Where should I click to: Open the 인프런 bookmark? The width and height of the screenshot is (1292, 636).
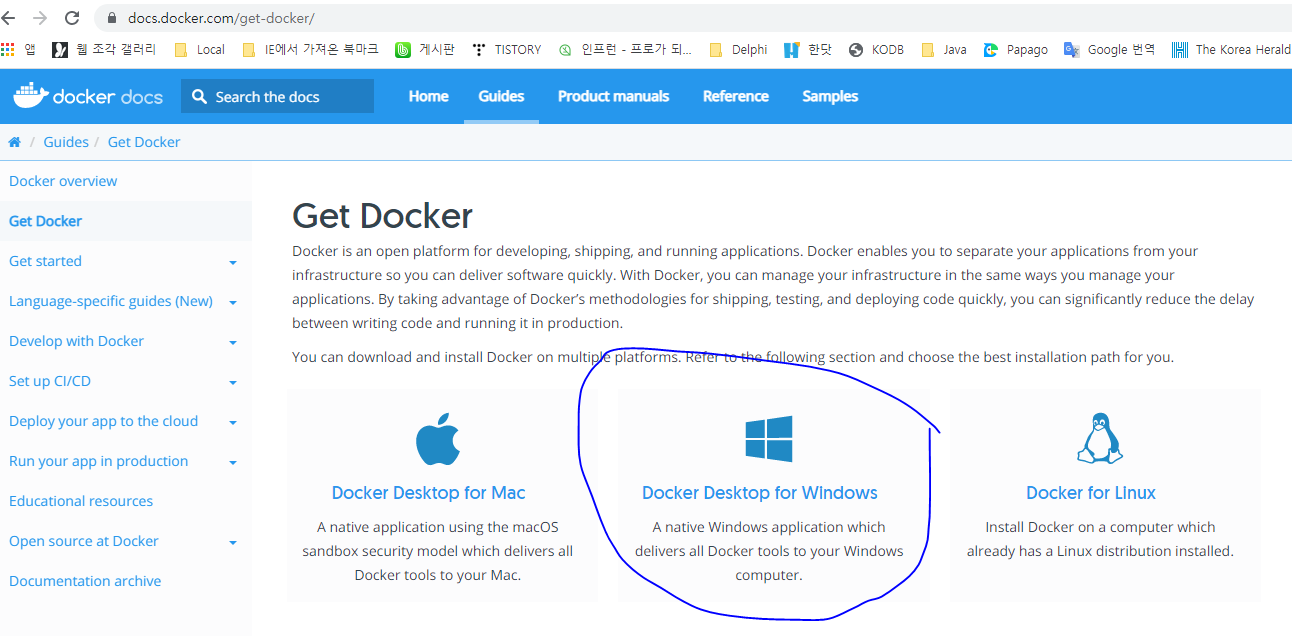625,49
